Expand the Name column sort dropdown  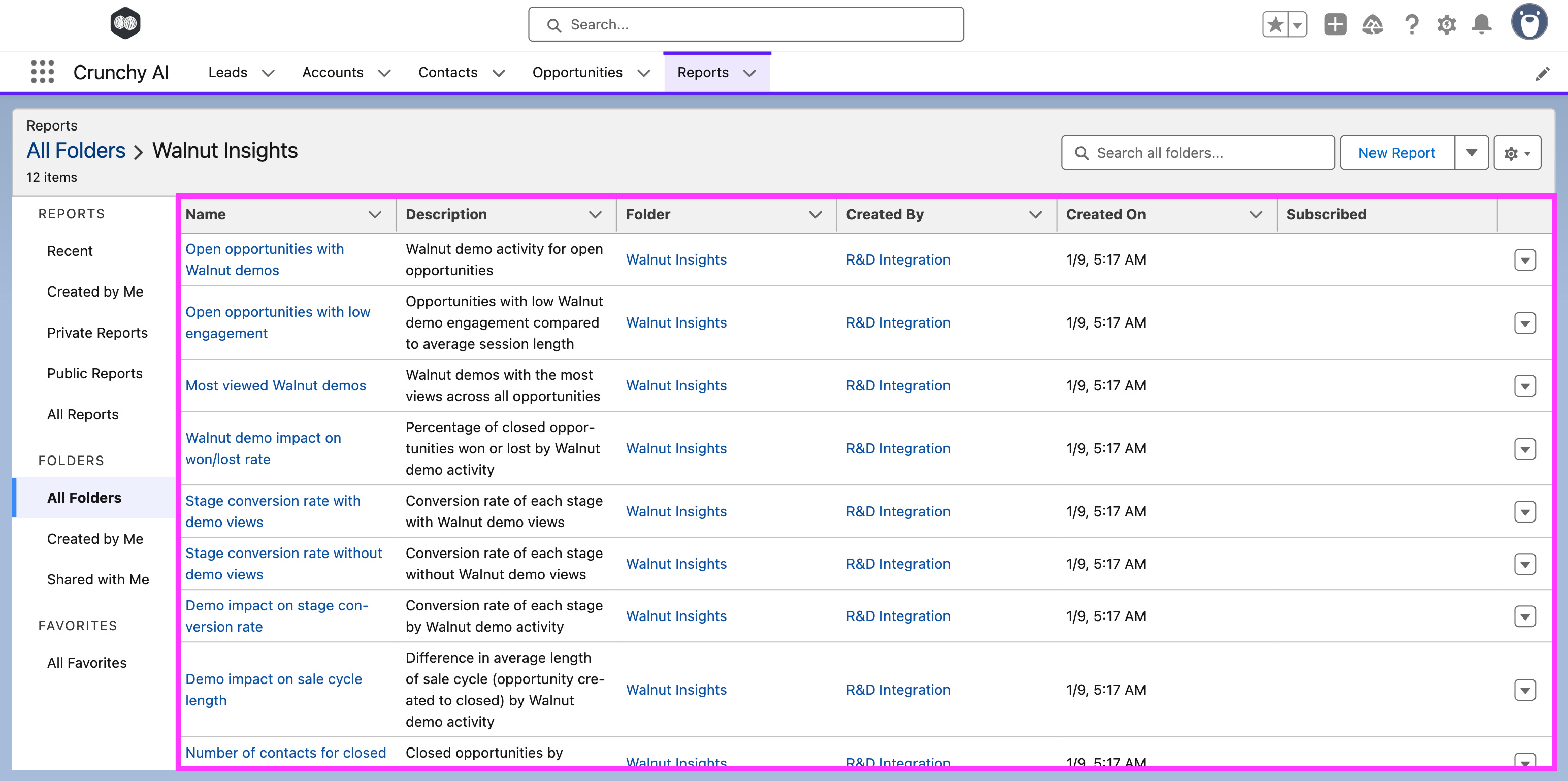pos(375,214)
